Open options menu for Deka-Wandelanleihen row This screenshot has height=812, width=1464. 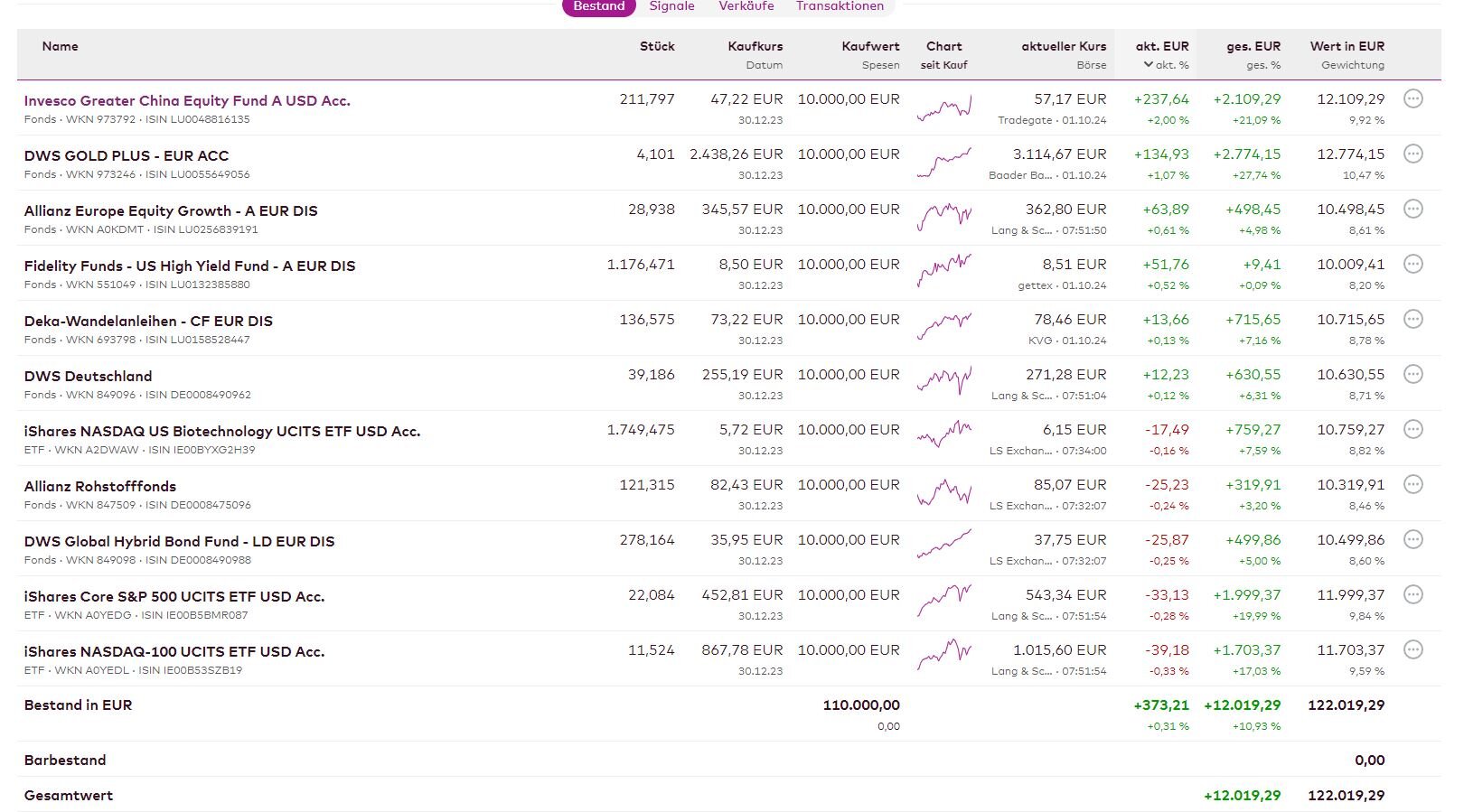click(x=1413, y=320)
